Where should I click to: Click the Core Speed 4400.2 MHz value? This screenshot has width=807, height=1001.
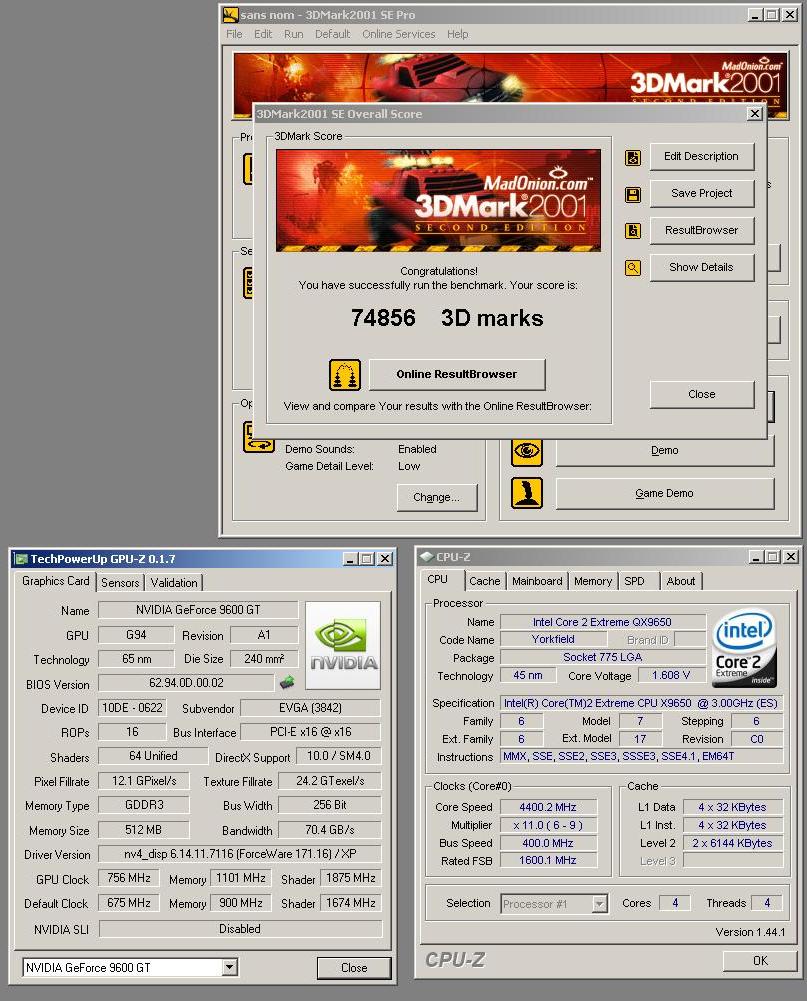(548, 807)
